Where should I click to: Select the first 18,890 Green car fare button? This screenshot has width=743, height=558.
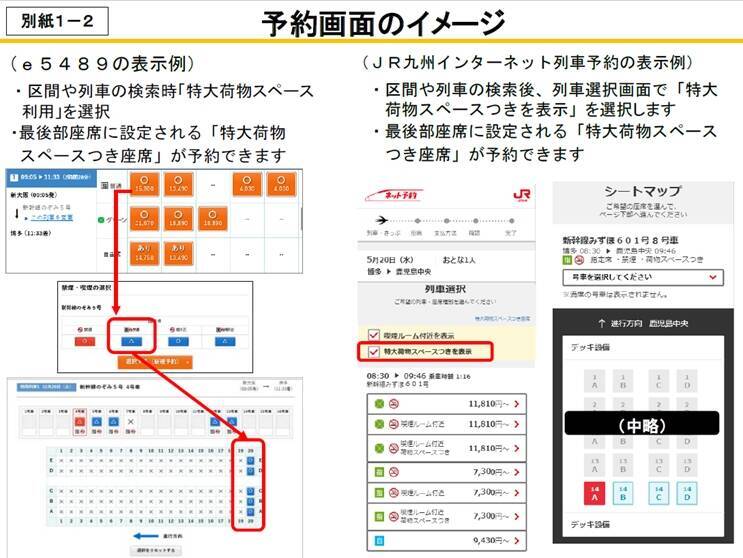(179, 218)
